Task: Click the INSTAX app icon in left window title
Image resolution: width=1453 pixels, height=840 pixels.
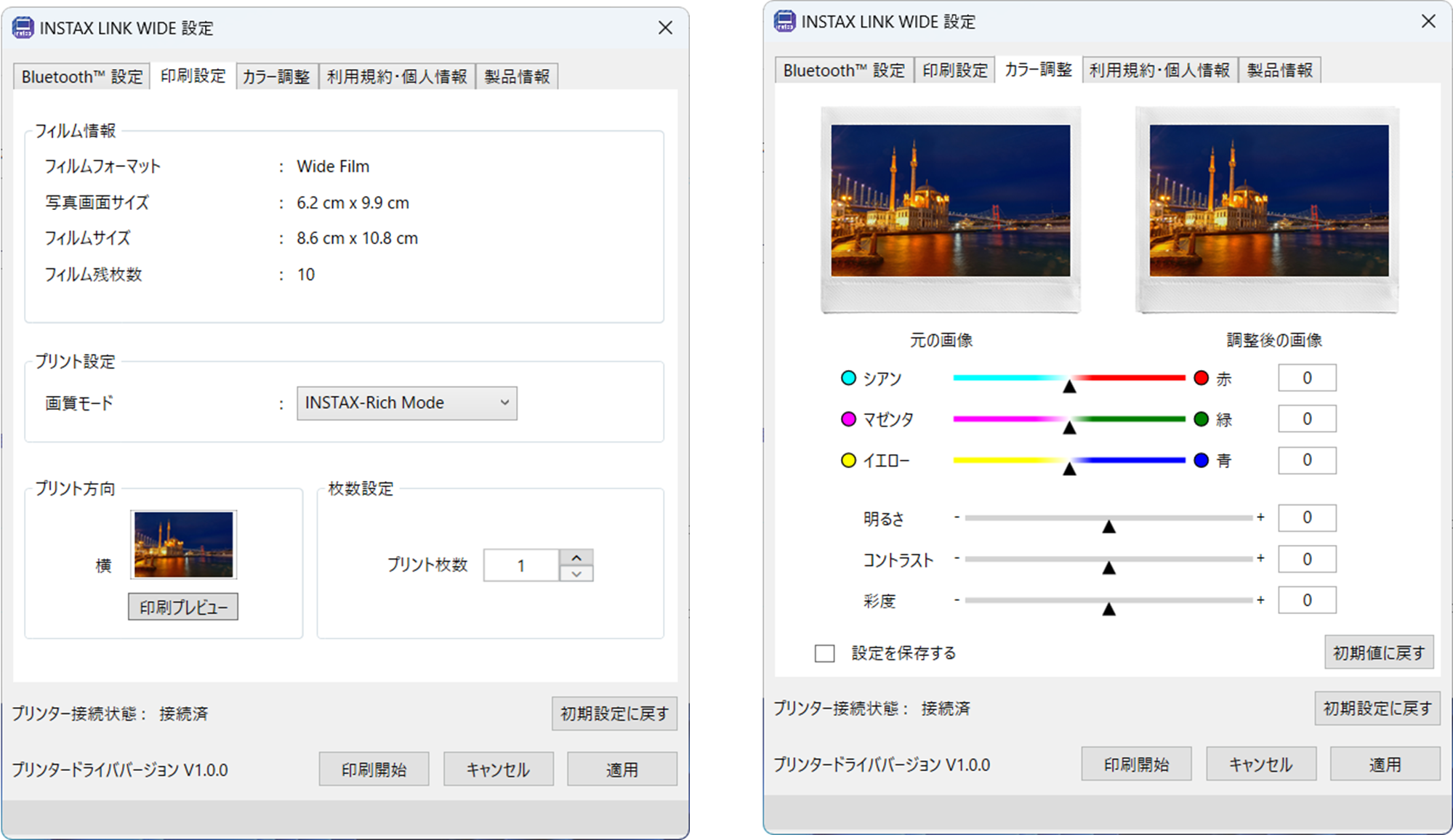Action: 23,28
